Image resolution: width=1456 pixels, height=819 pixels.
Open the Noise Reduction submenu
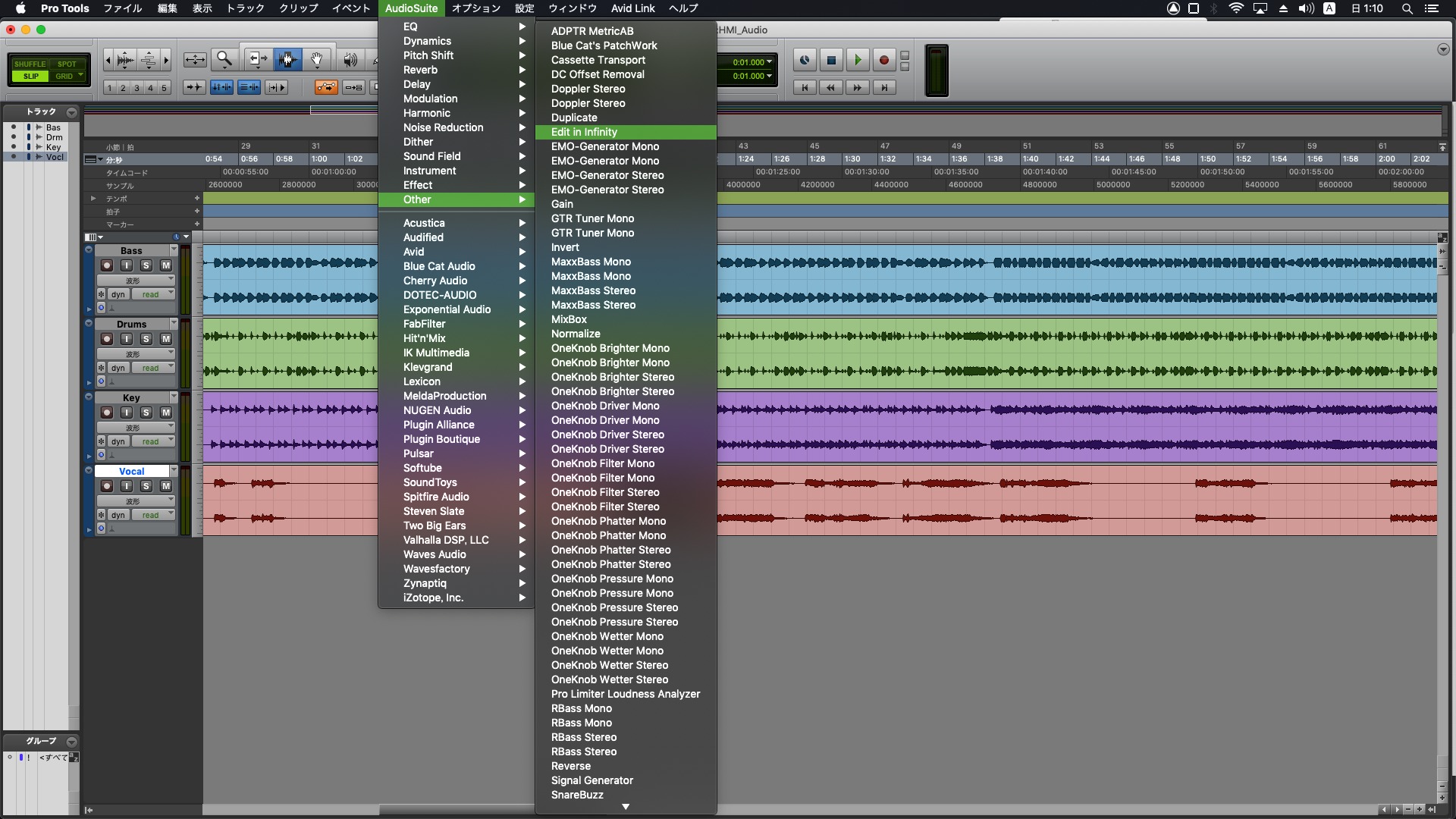click(456, 127)
